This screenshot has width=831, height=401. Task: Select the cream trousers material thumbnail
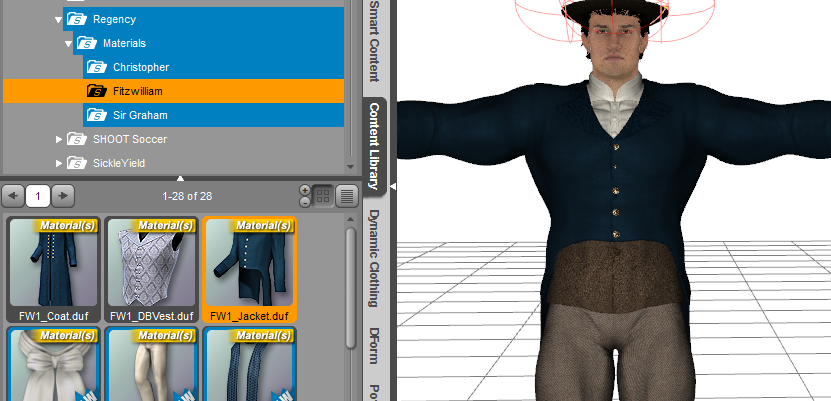(x=152, y=364)
